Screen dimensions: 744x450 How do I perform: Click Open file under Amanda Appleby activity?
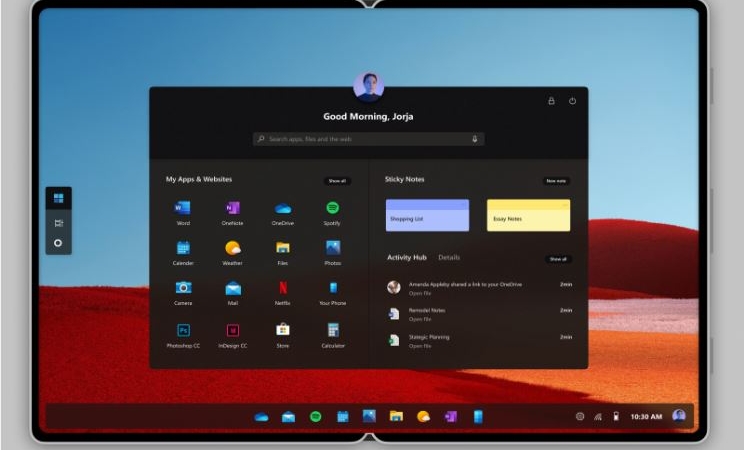tap(420, 293)
